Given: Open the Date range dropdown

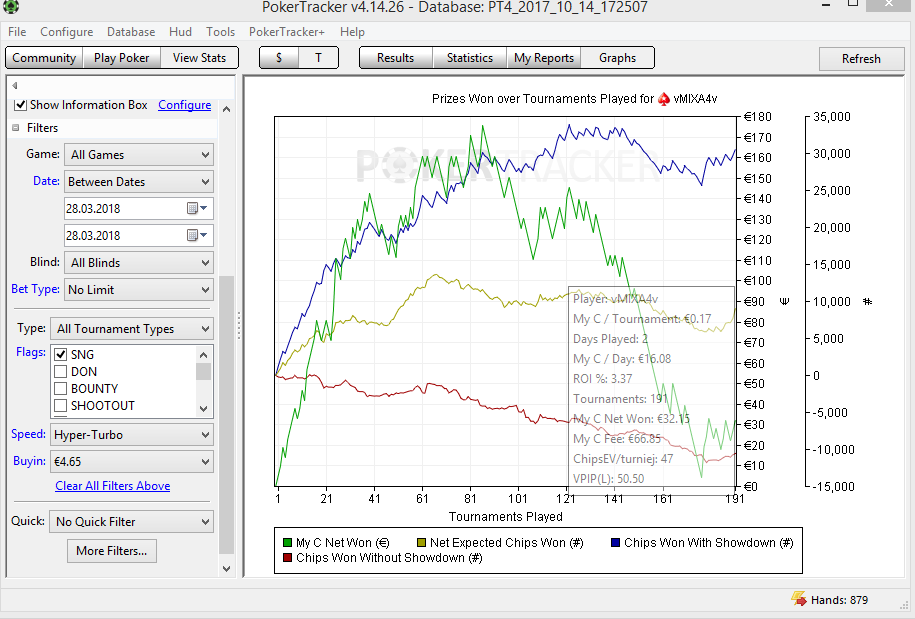Looking at the screenshot, I should [x=139, y=181].
